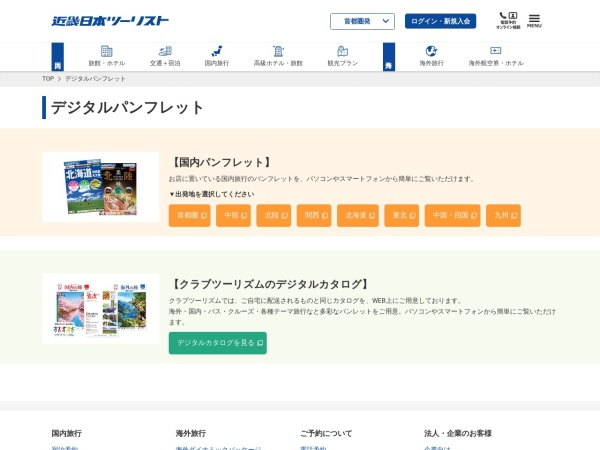Open phone reservation online consultation icon
Image resolution: width=600 pixels, height=450 pixels.
point(508,21)
